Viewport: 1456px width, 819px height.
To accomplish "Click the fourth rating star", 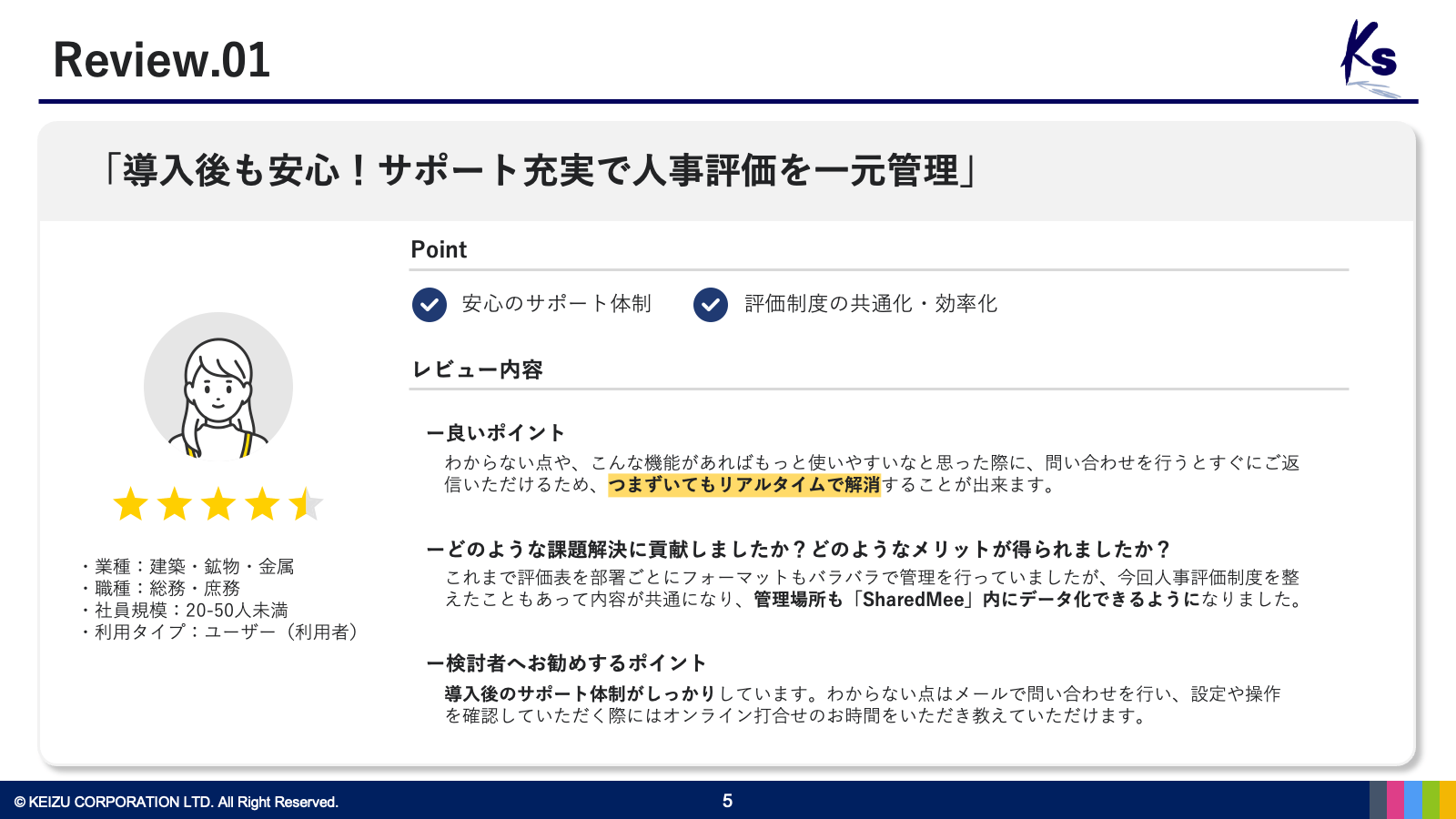I will 262,504.
